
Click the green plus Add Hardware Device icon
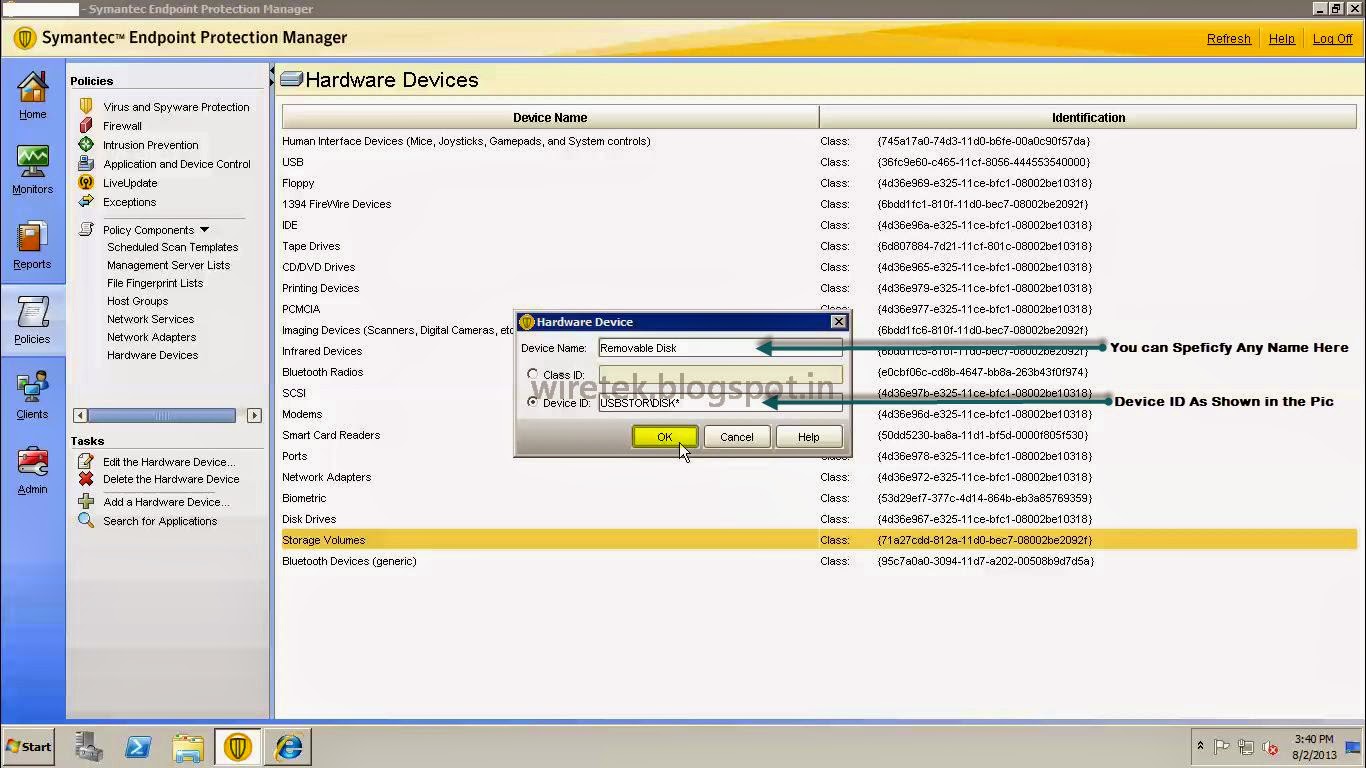pyautogui.click(x=86, y=501)
